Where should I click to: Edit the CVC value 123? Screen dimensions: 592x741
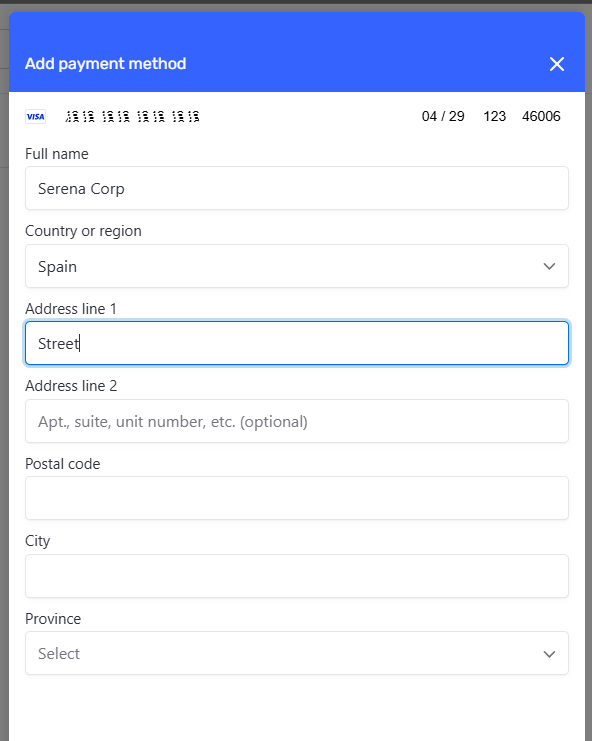[x=494, y=116]
